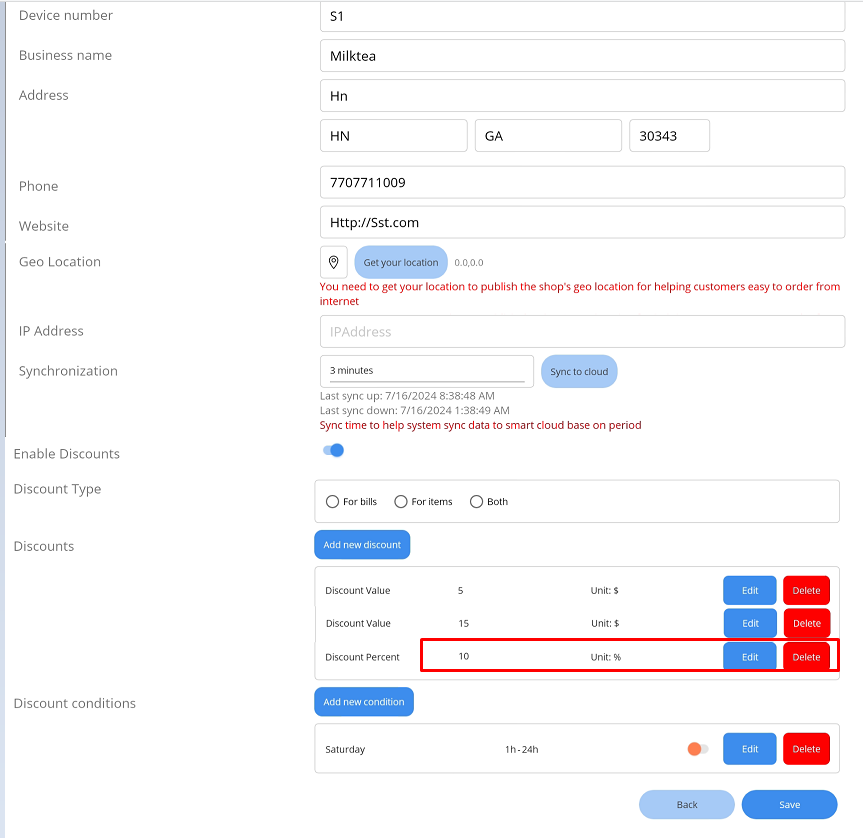Screen dimensions: 863x838
Task: Focus the Phone number field
Action: pyautogui.click(x=582, y=183)
